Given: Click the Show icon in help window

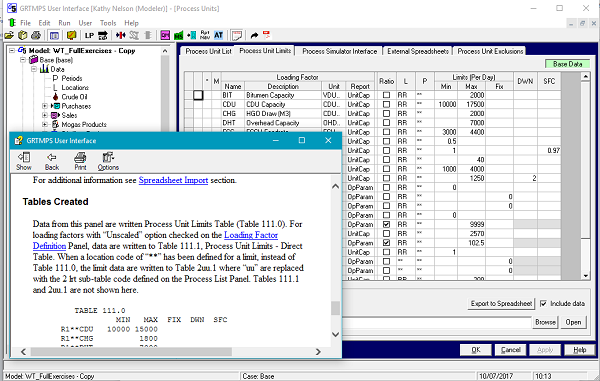Looking at the screenshot, I should [x=24, y=161].
